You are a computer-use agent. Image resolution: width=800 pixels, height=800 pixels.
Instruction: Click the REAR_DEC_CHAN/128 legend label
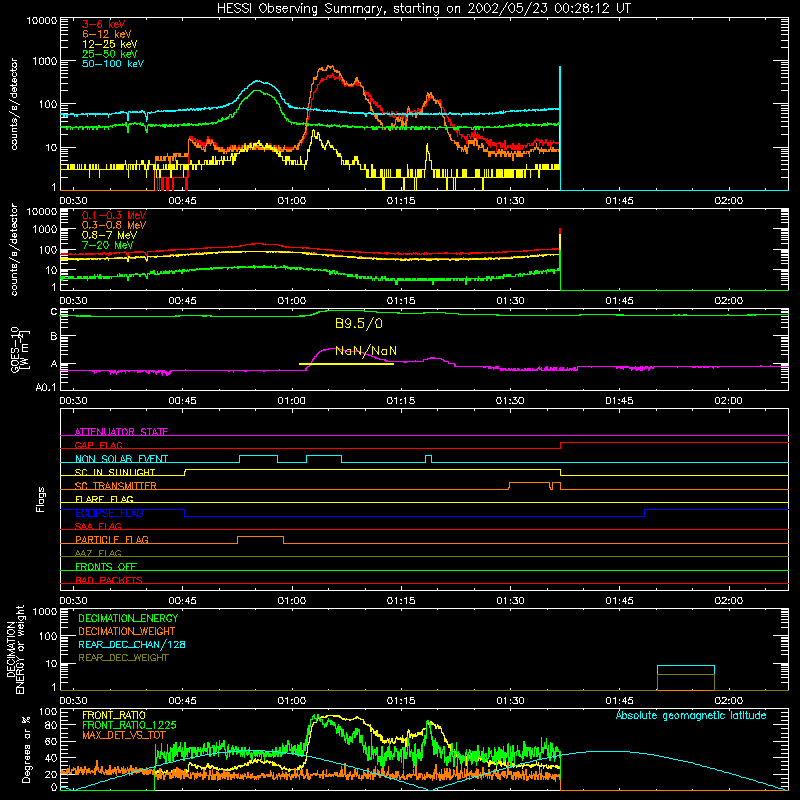(x=132, y=644)
